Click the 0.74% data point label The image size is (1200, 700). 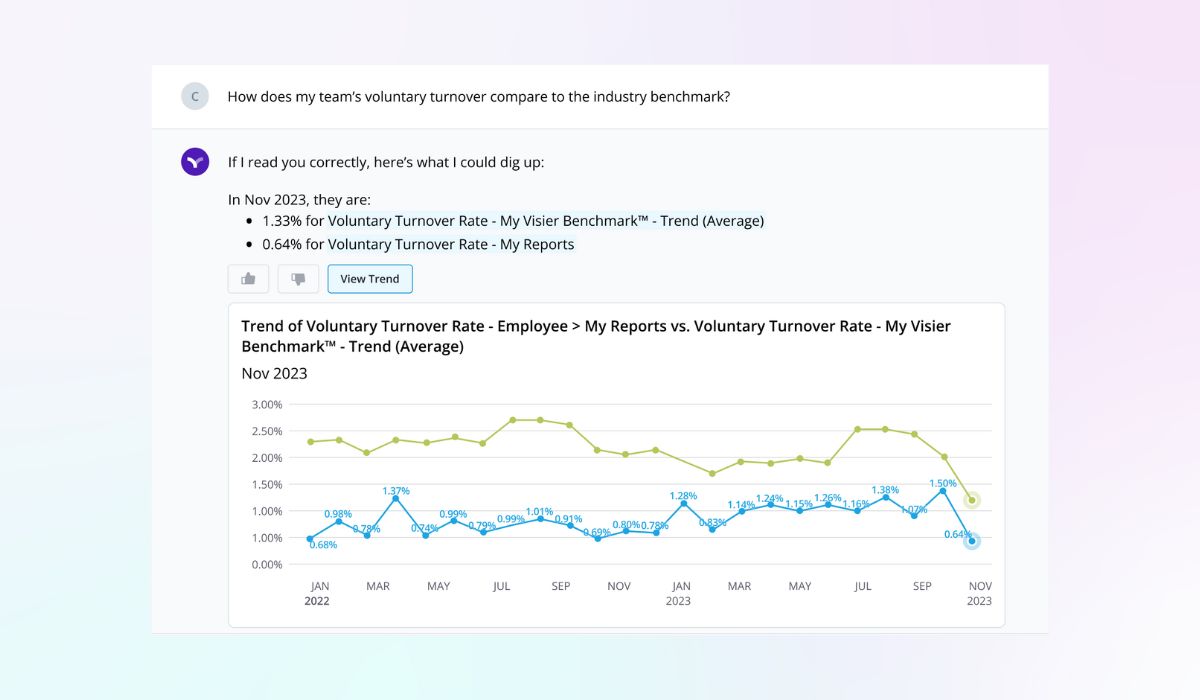click(426, 528)
